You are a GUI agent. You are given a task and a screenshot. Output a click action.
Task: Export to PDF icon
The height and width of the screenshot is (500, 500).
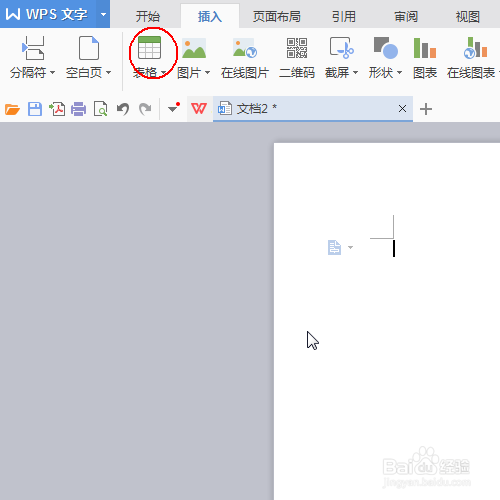[57, 109]
